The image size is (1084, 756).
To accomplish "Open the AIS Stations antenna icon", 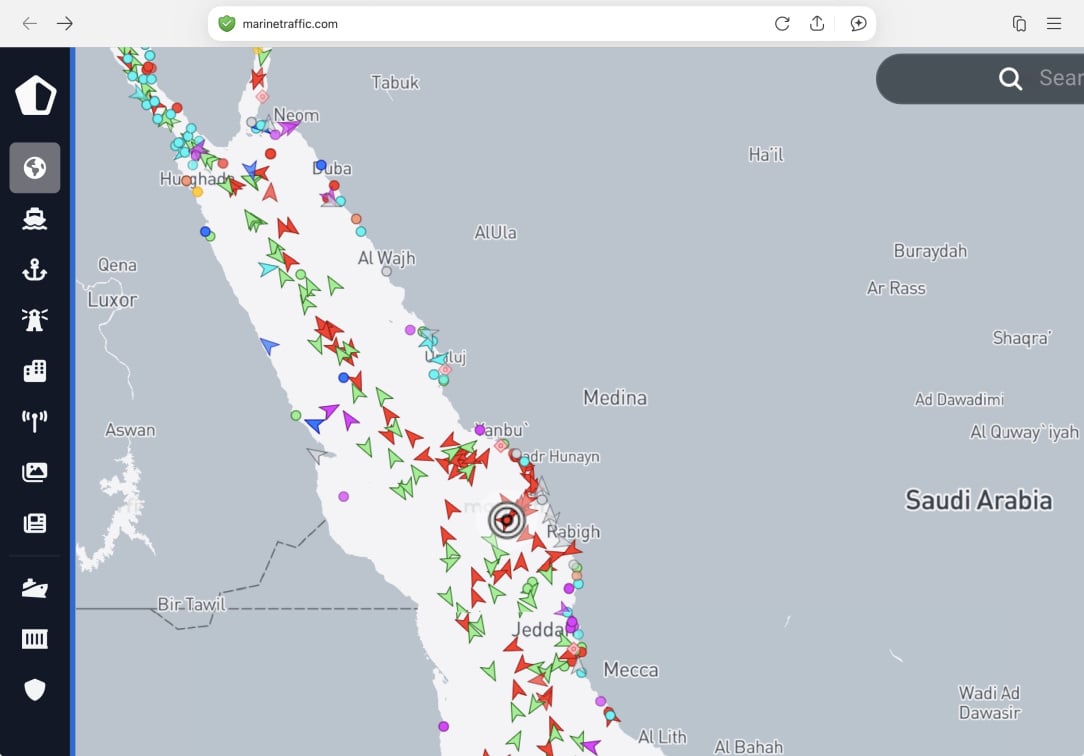I will click(35, 421).
